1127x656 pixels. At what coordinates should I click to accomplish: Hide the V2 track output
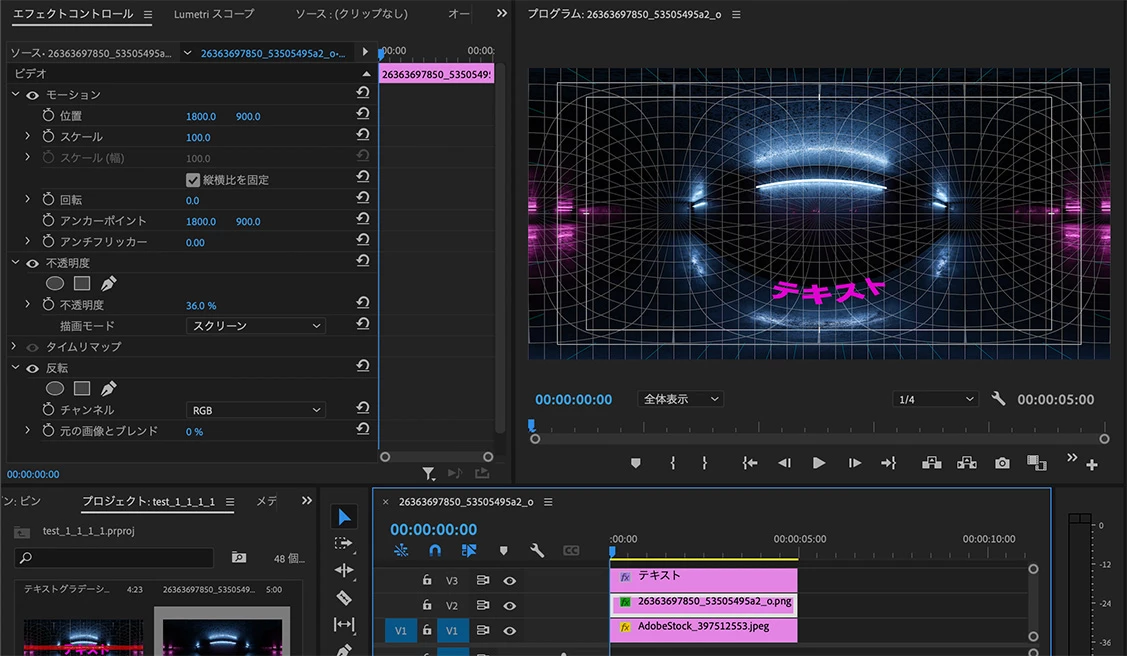pyautogui.click(x=510, y=606)
